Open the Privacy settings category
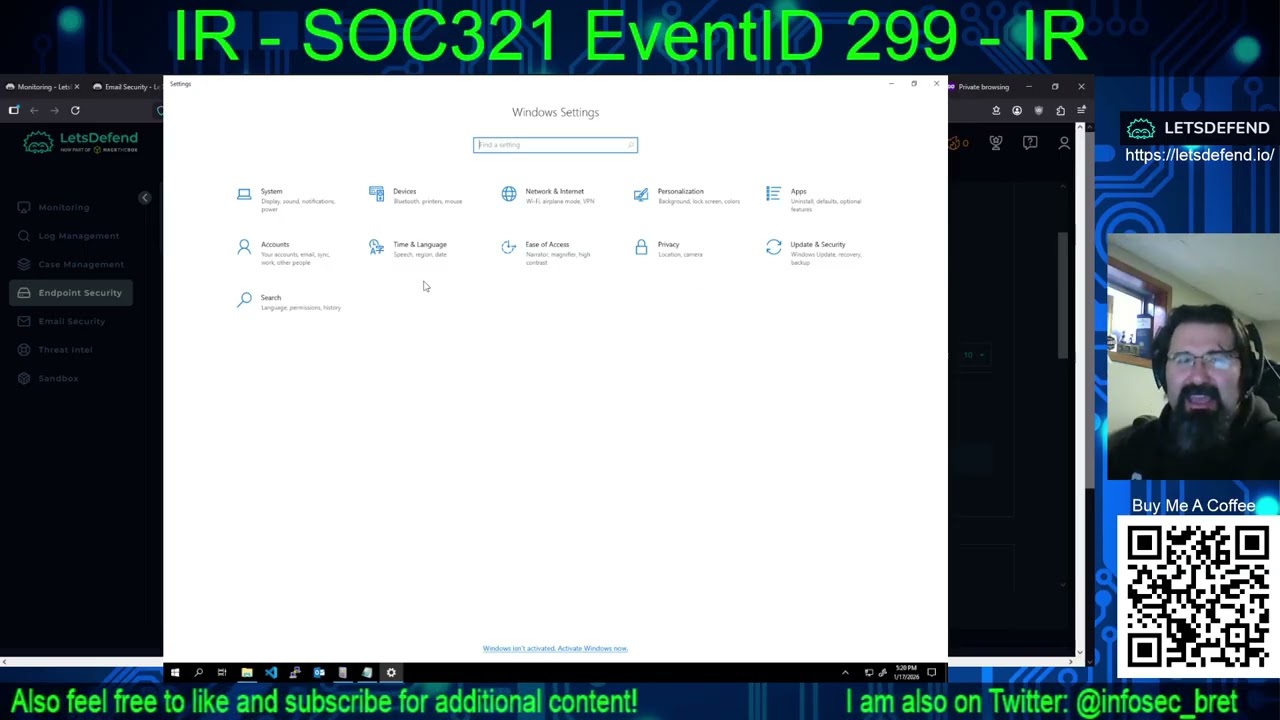Screen dimensions: 1280x720 (670, 249)
